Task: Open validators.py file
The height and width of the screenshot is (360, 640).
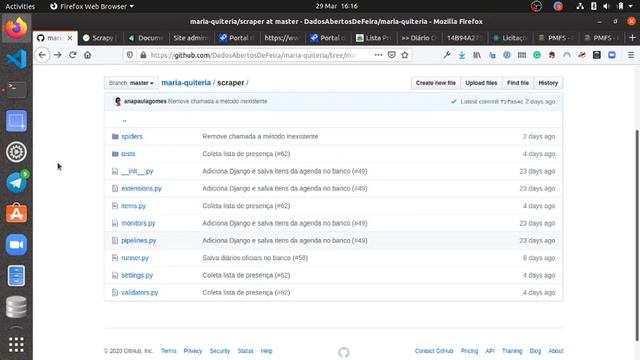Action: coord(140,293)
